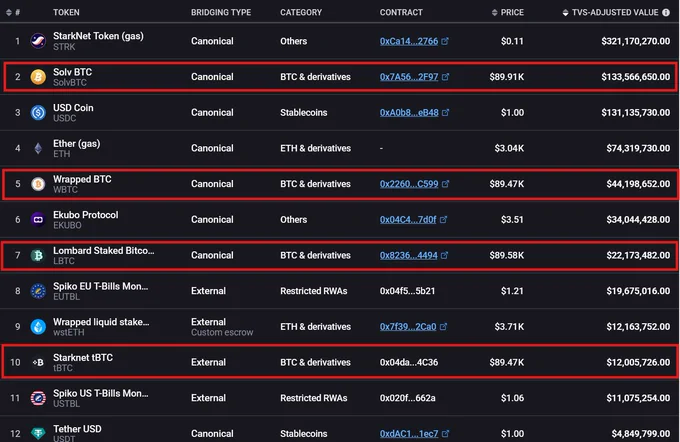The image size is (680, 442).
Task: Open EKUBO contract link 0x04C4...7d0f
Action: coord(408,219)
